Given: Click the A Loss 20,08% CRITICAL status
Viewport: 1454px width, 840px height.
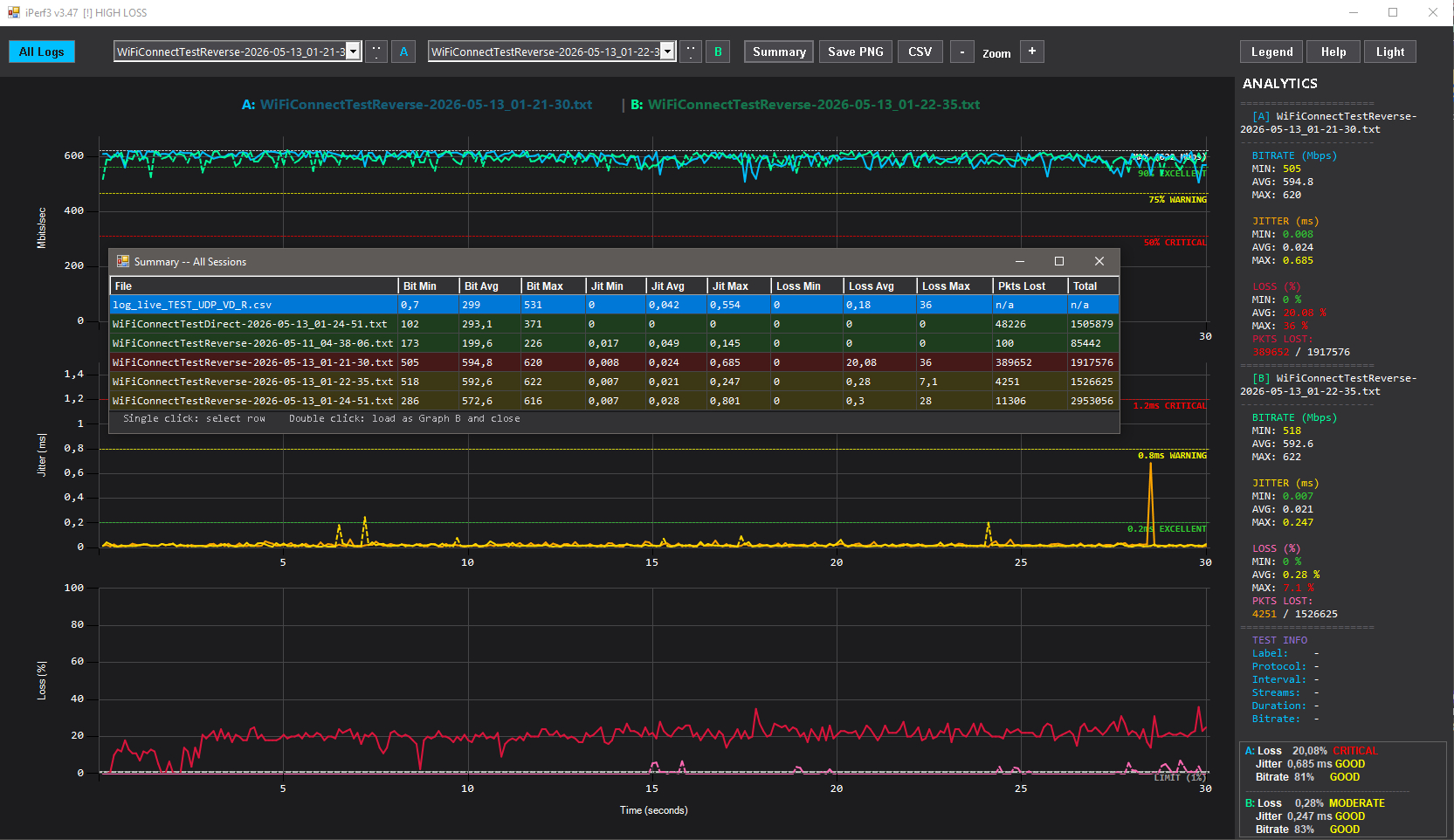Looking at the screenshot, I should click(x=1311, y=751).
